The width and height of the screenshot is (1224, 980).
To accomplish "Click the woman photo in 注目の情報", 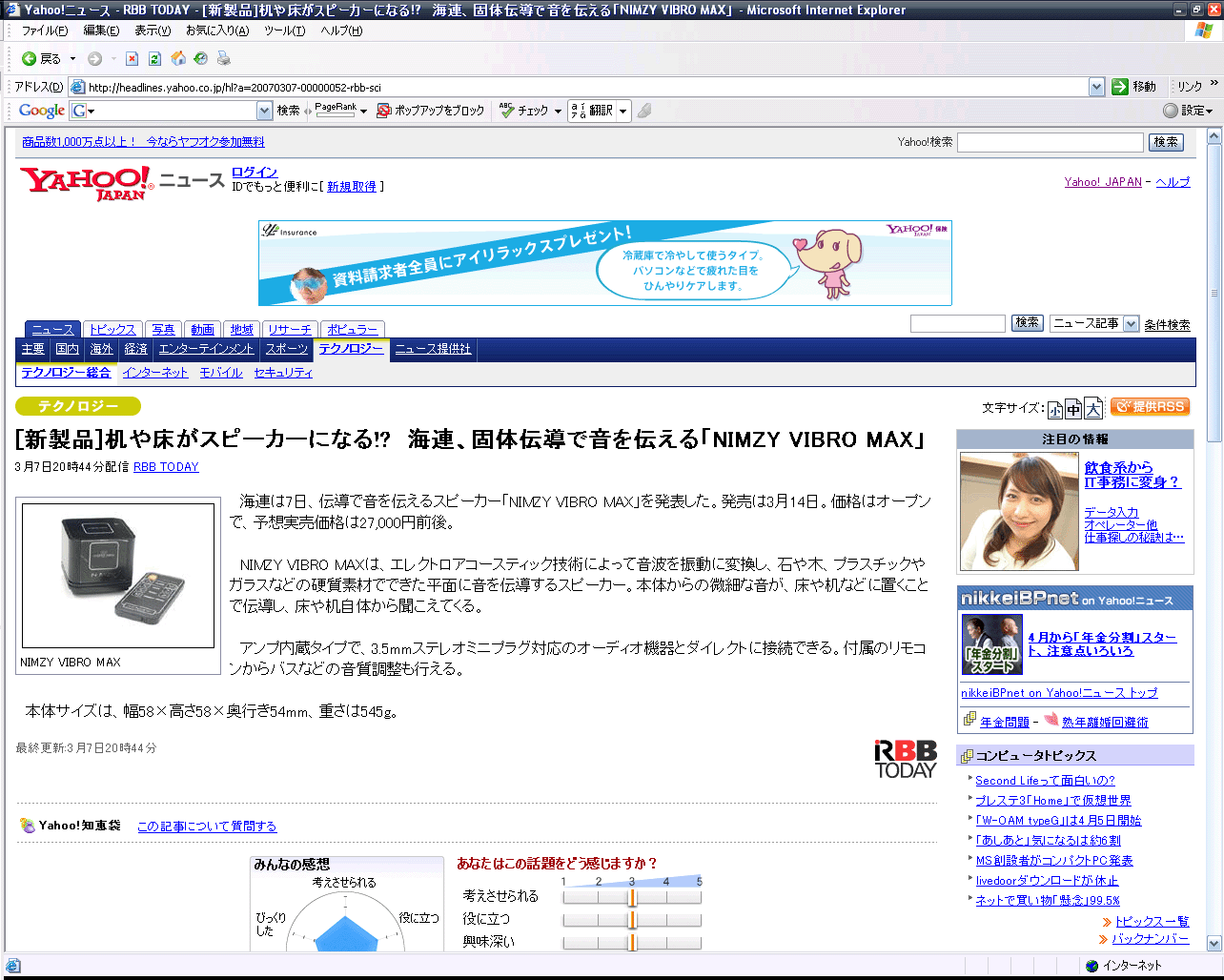I will (1019, 511).
